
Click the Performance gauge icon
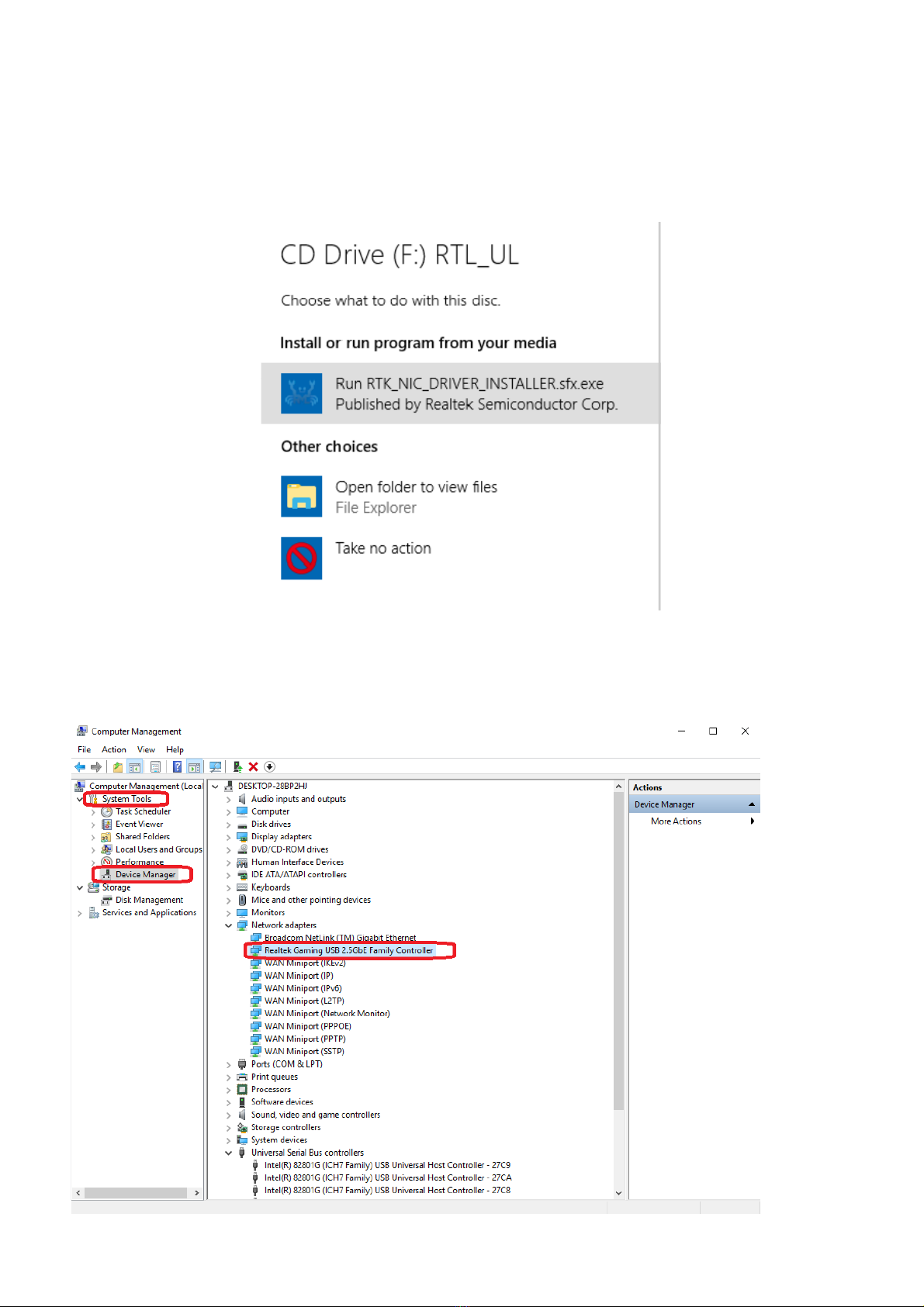[106, 862]
